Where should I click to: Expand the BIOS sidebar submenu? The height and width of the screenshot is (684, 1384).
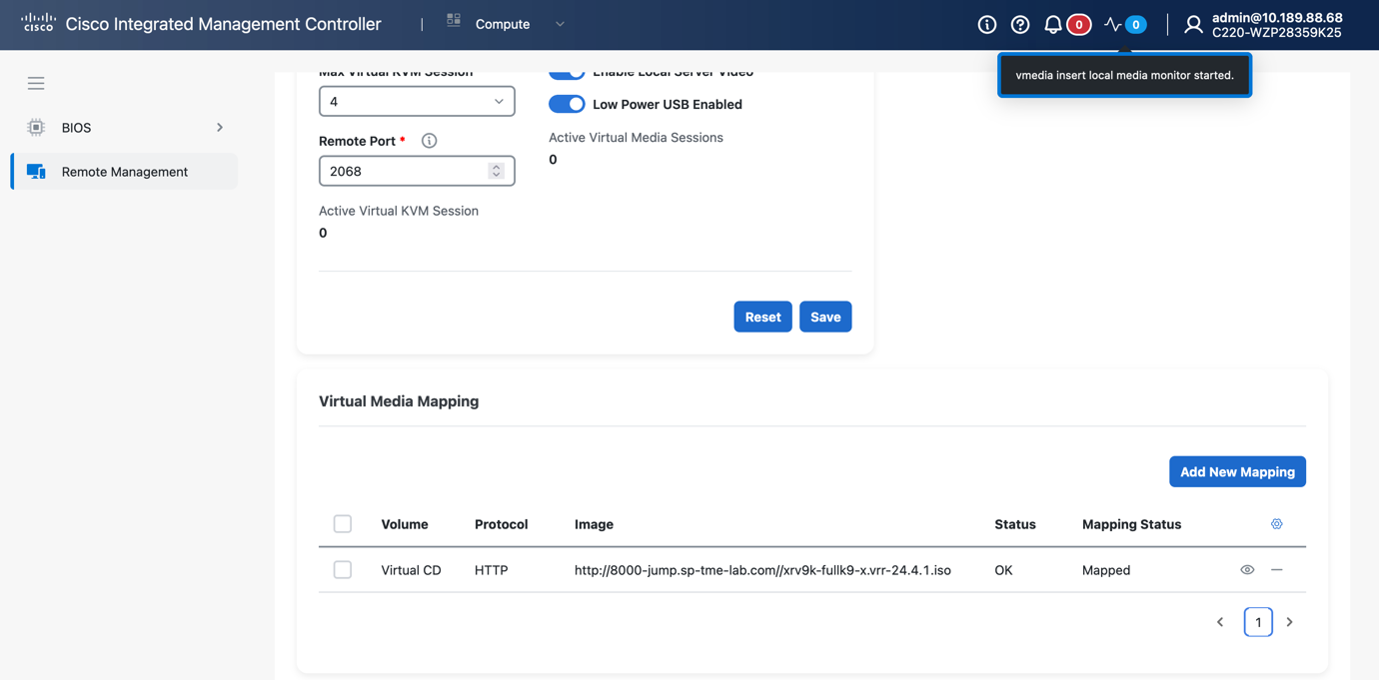coord(219,127)
